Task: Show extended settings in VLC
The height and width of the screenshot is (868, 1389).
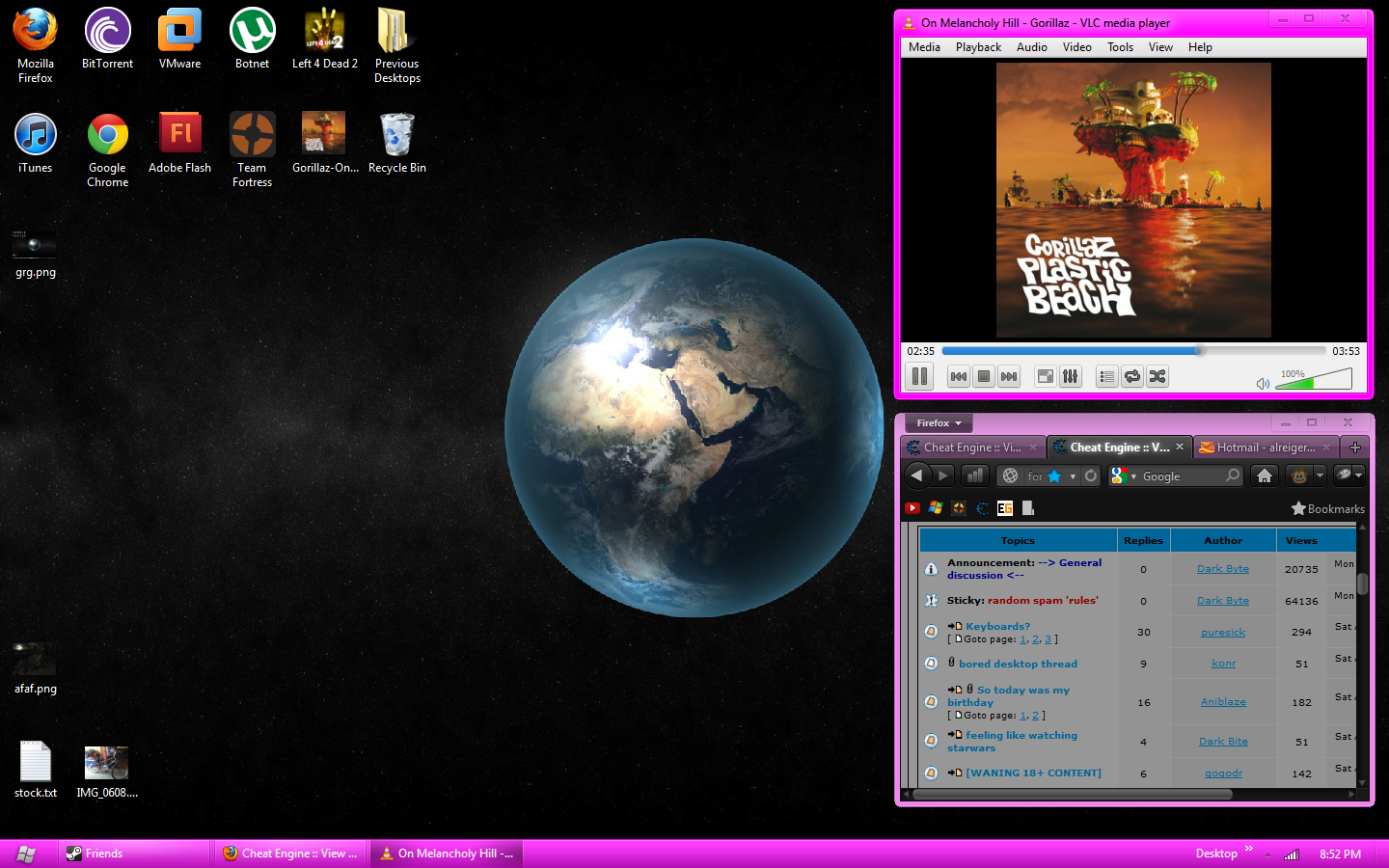Action: click(1070, 376)
